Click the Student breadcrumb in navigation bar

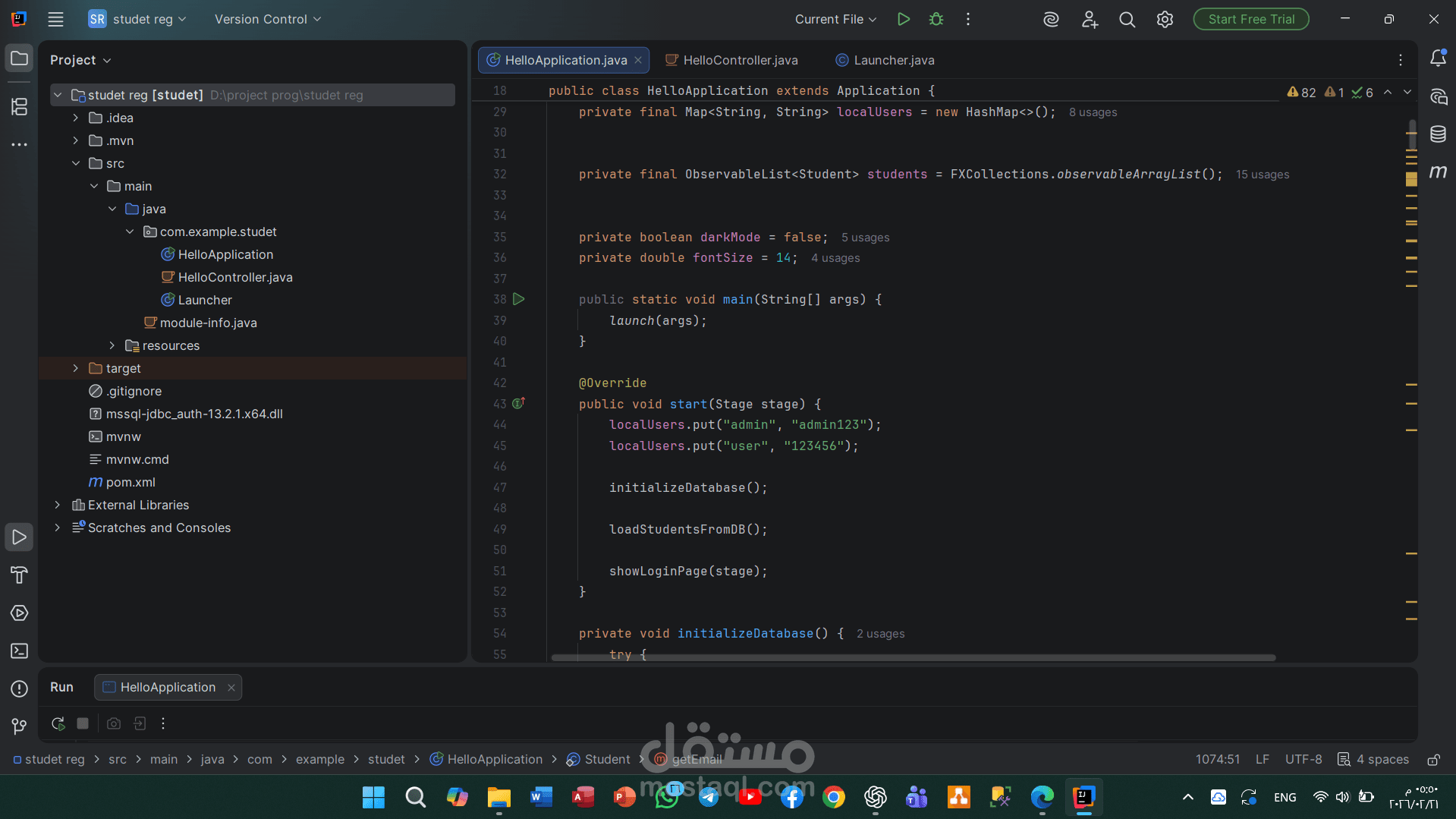pos(599,760)
